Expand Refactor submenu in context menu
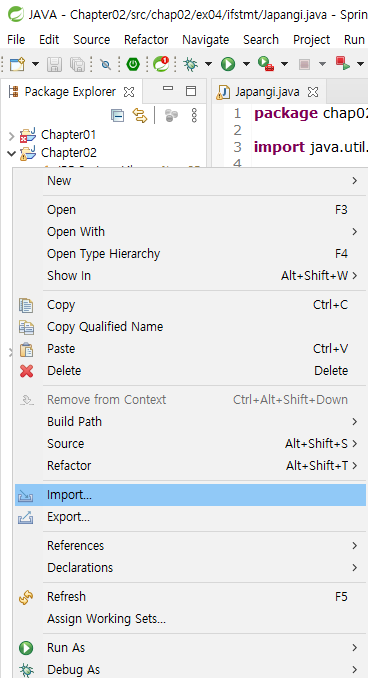 pyautogui.click(x=190, y=466)
